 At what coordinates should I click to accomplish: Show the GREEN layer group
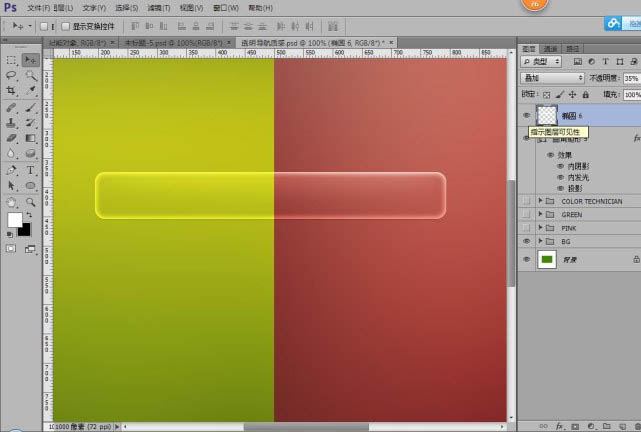(526, 215)
